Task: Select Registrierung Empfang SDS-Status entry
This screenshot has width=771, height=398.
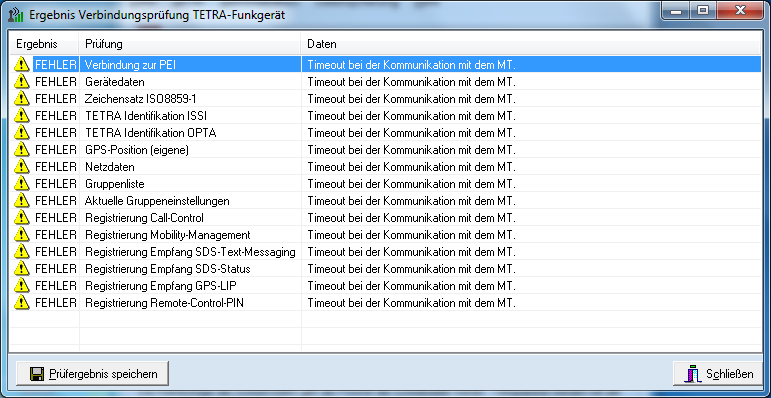Action: 168,269
